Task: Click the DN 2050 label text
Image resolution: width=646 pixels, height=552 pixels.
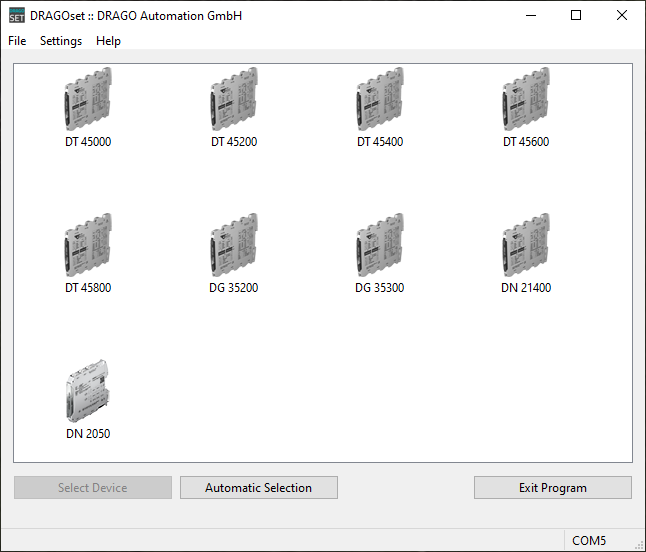Action: 88,433
